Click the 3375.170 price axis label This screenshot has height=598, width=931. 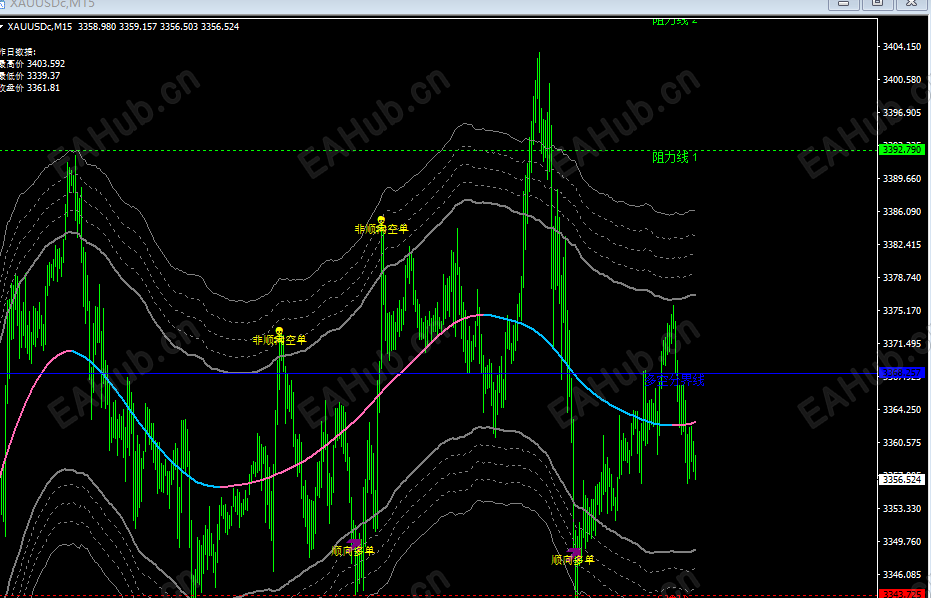pos(902,311)
